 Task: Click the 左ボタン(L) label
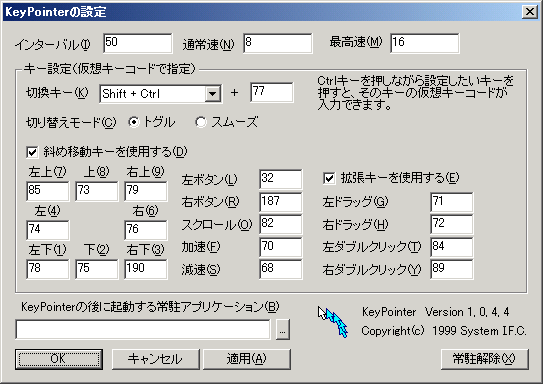(210, 180)
